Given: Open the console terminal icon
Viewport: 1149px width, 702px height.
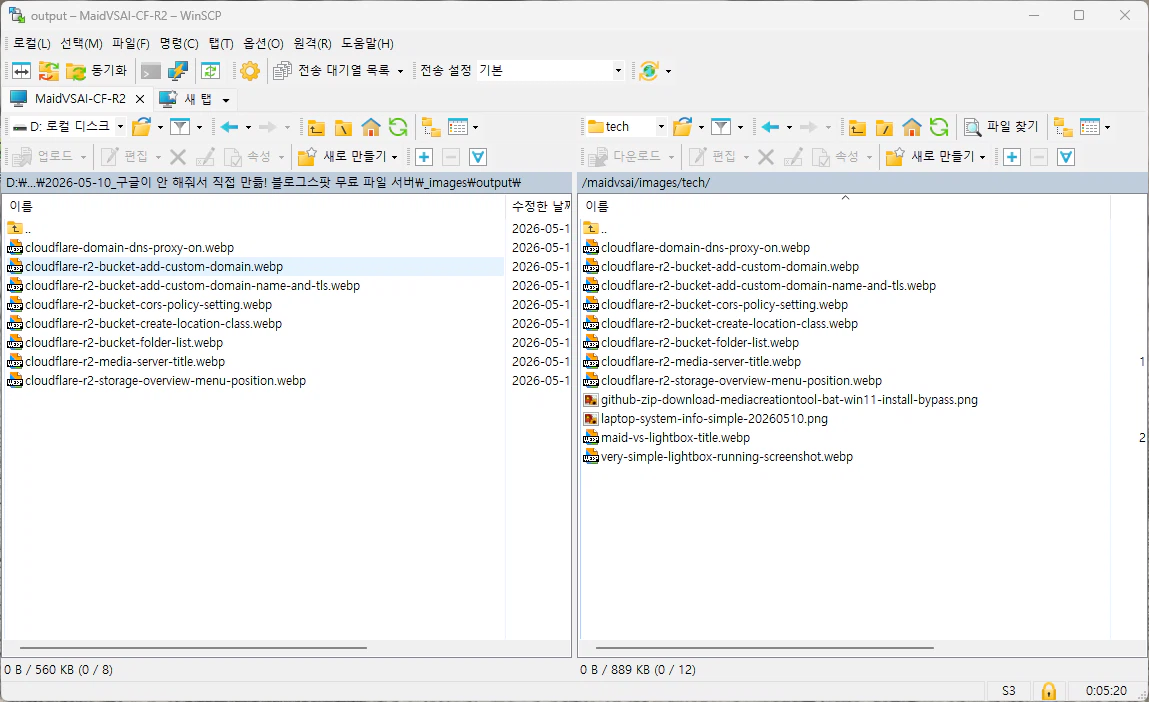Looking at the screenshot, I should (151, 71).
